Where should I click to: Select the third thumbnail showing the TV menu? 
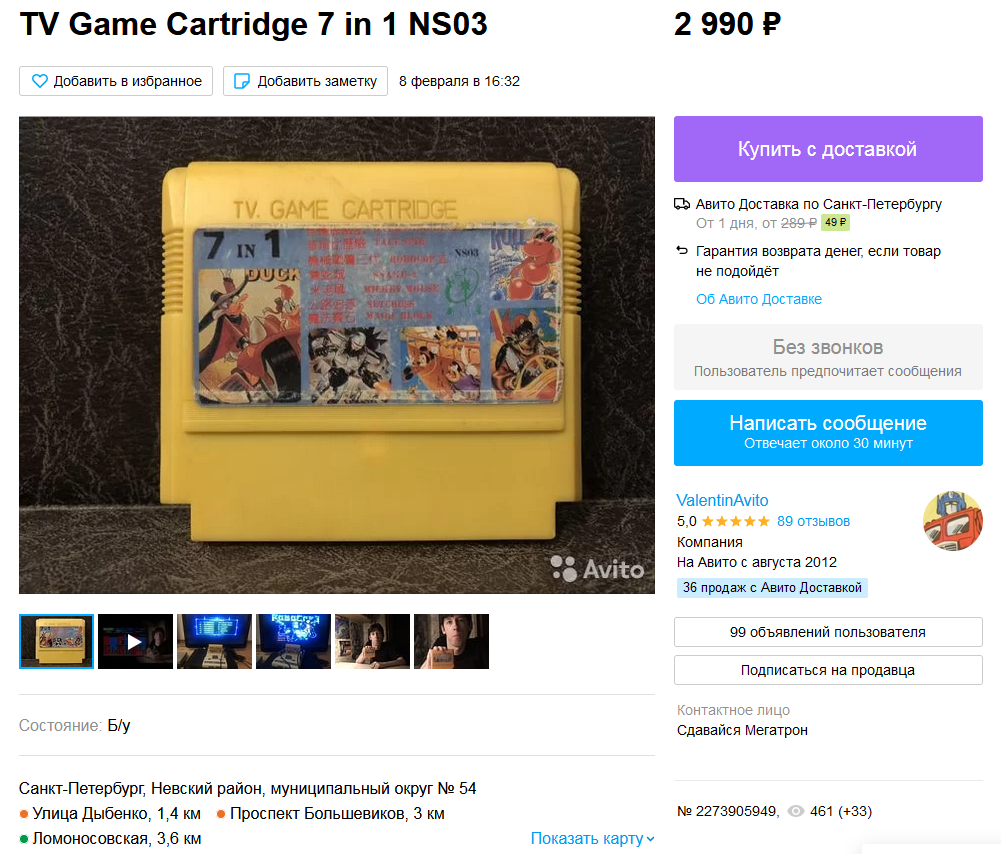pyautogui.click(x=214, y=641)
